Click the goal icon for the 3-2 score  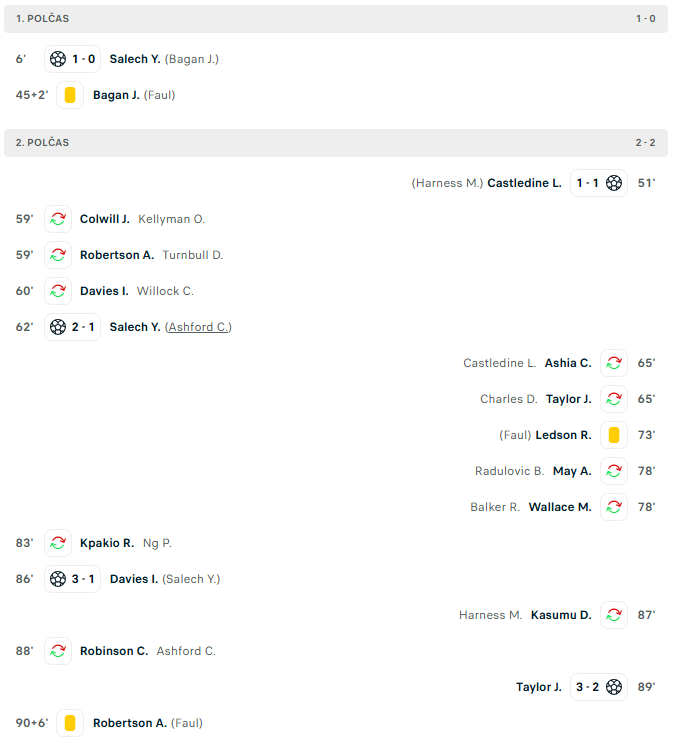tap(614, 687)
